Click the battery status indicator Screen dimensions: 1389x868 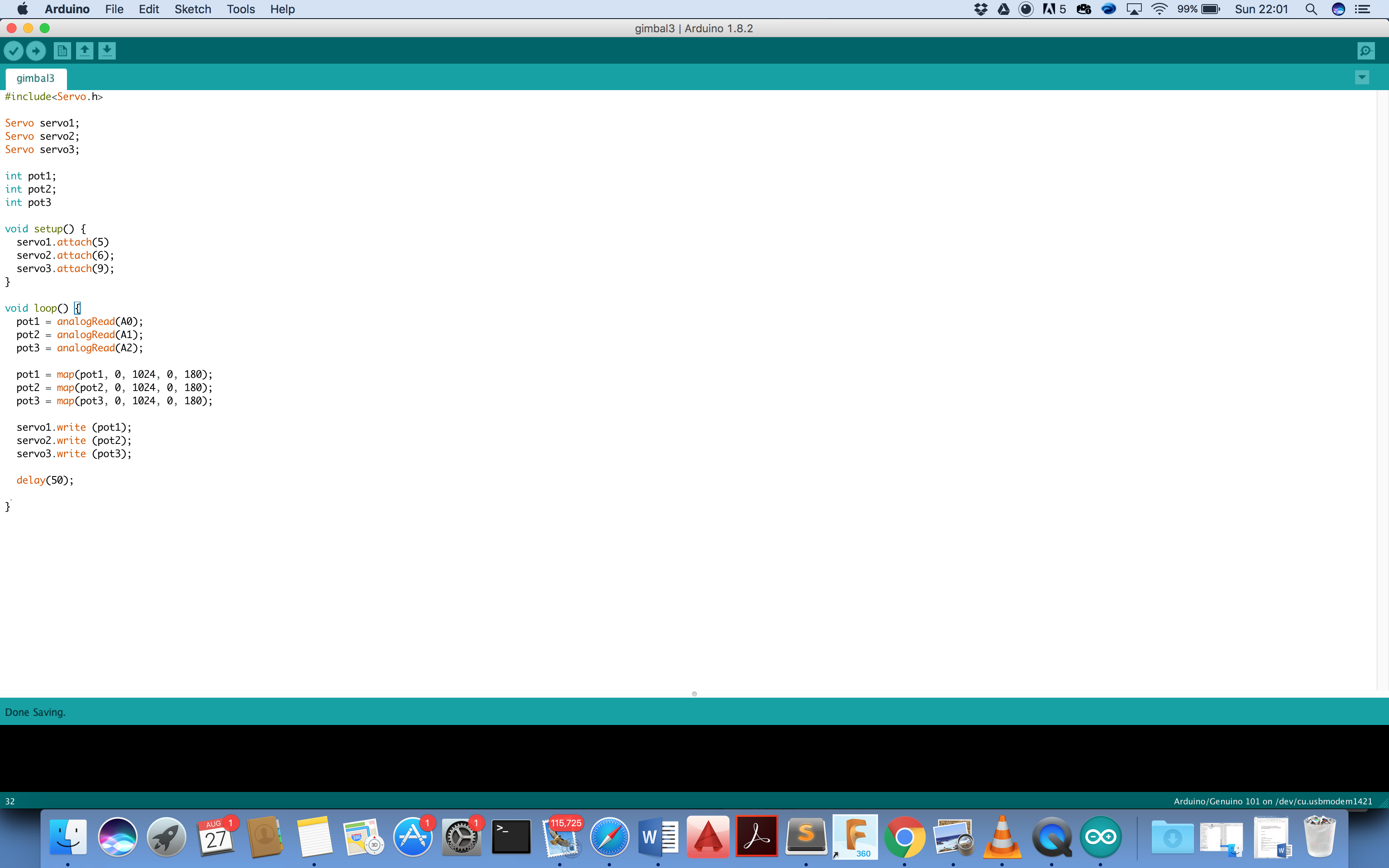[x=1198, y=9]
